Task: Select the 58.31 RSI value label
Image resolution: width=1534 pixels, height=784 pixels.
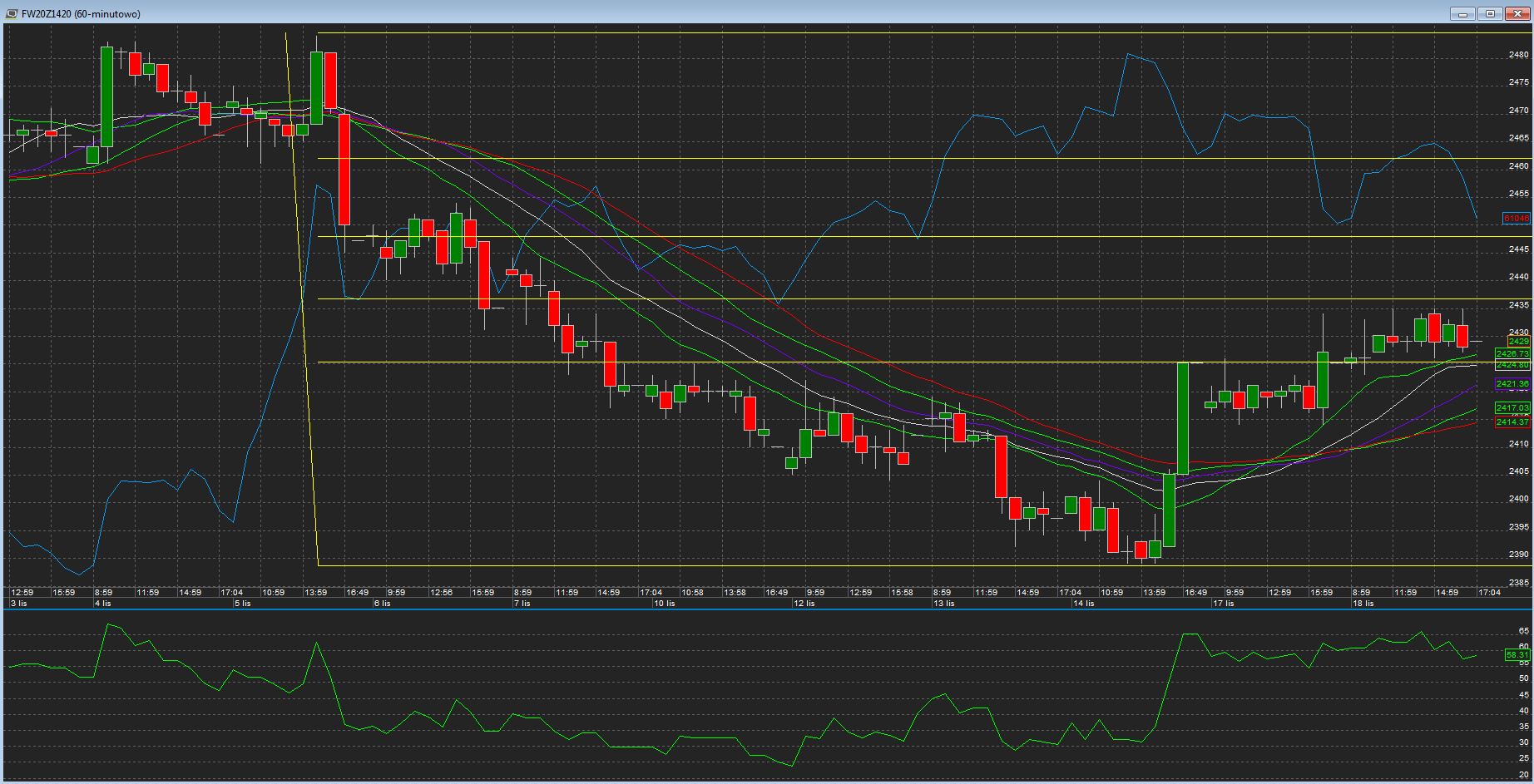Action: 1517,655
